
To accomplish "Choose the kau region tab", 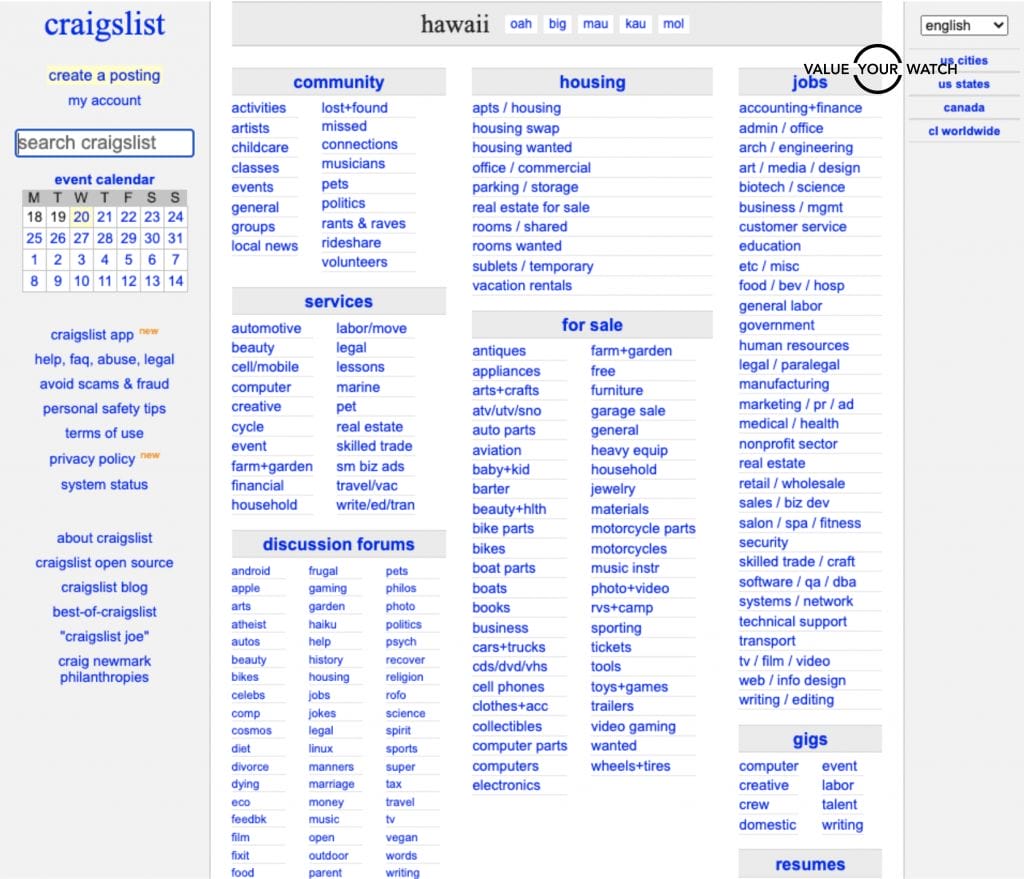I will click(635, 24).
